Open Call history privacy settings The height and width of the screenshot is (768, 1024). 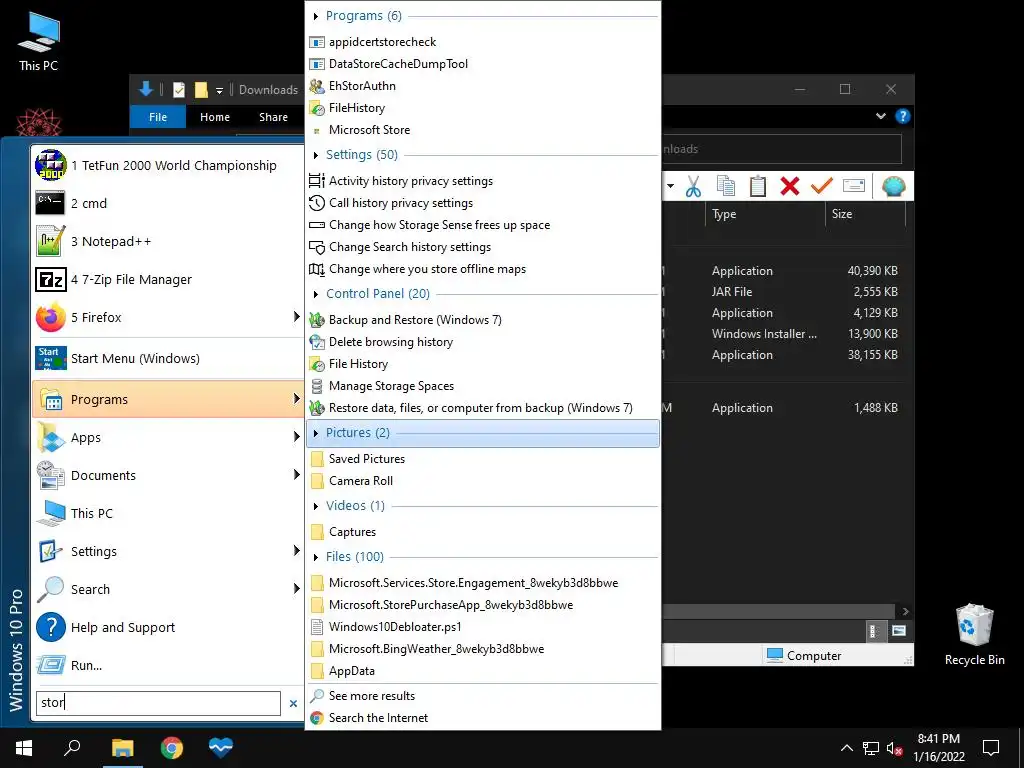tap(483, 203)
